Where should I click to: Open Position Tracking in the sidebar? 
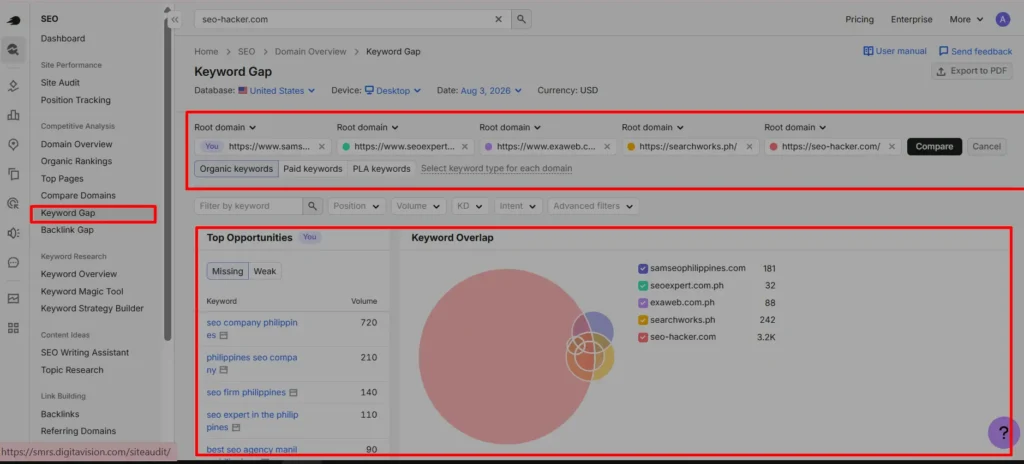click(x=75, y=100)
